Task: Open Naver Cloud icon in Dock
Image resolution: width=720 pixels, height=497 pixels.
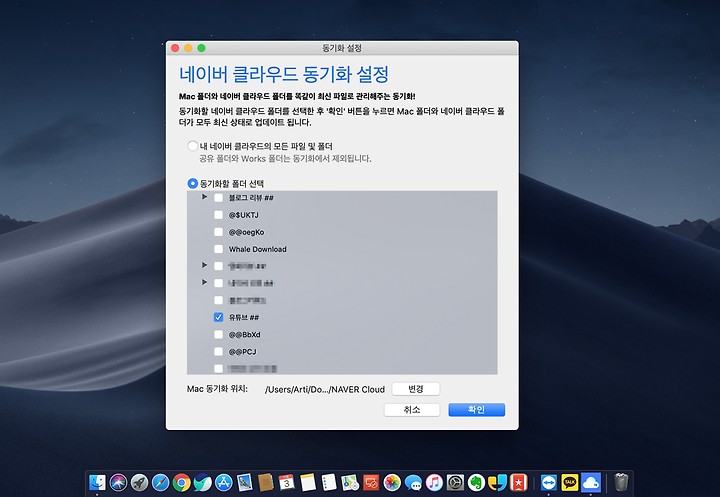Action: tap(591, 483)
